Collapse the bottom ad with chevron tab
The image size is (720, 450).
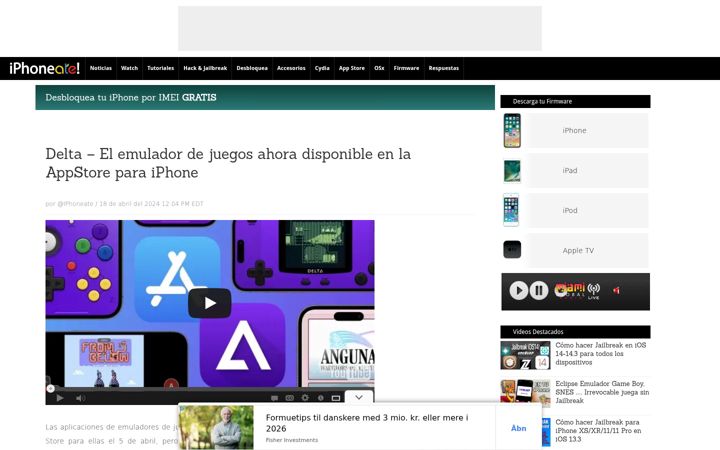[359, 397]
